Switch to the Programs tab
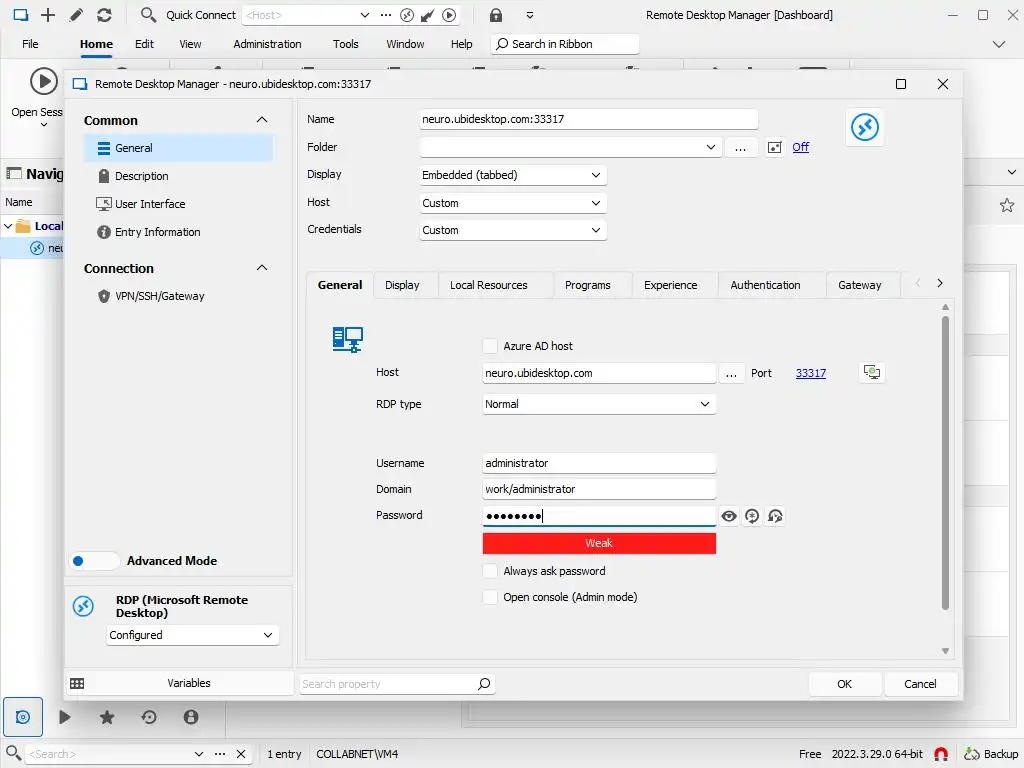Image resolution: width=1024 pixels, height=768 pixels. [588, 285]
